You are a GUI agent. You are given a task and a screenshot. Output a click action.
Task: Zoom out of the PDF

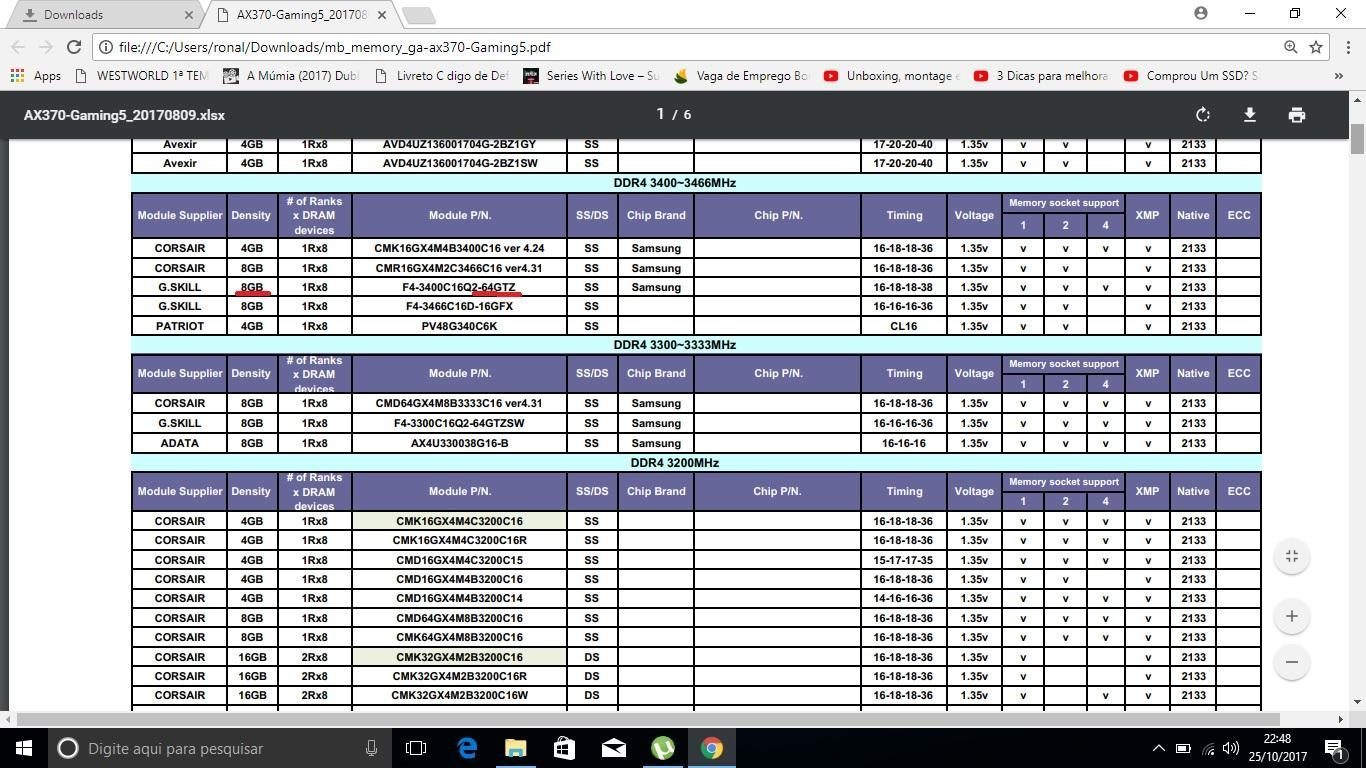coord(1292,662)
